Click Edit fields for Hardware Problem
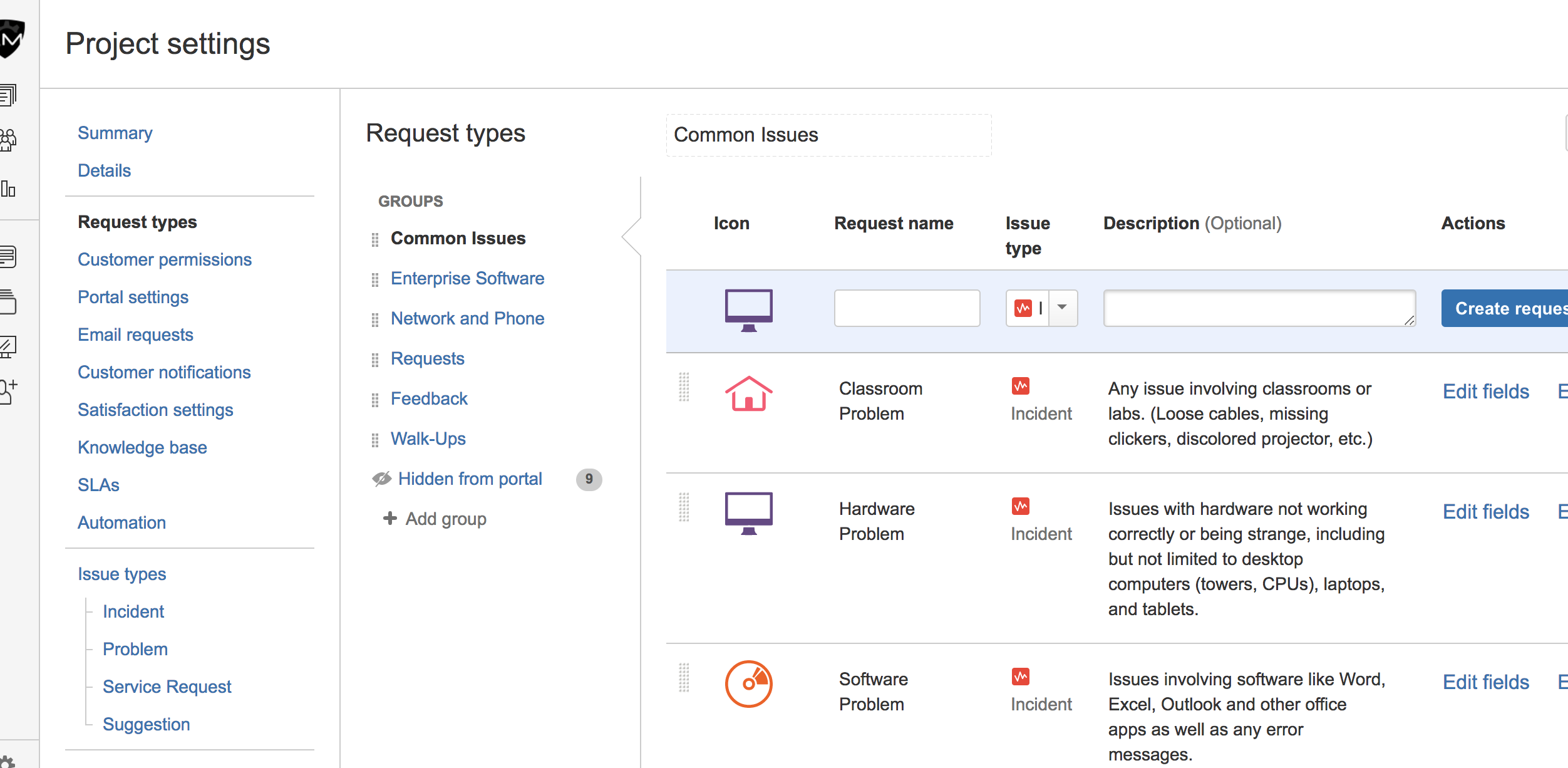 [x=1486, y=512]
